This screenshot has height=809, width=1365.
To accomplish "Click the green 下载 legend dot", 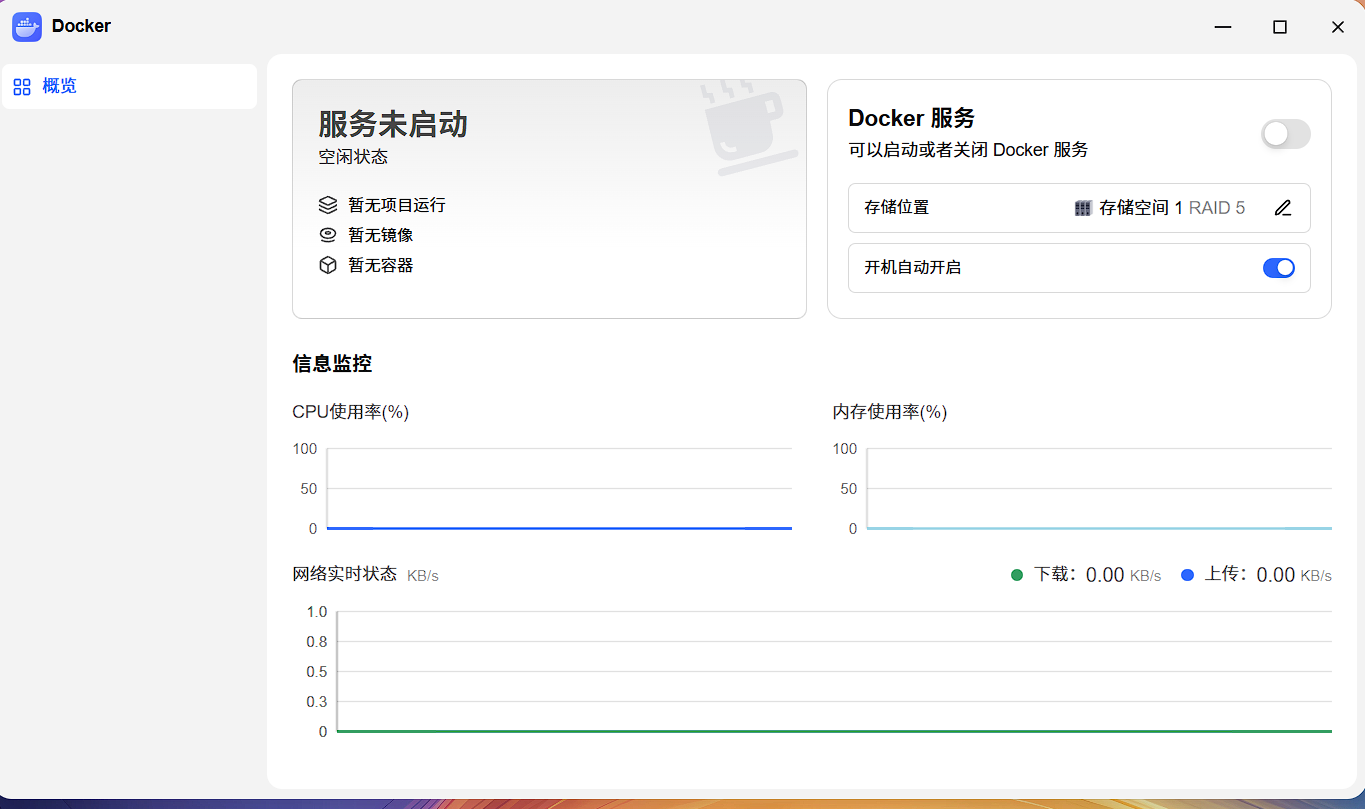I will [1017, 575].
